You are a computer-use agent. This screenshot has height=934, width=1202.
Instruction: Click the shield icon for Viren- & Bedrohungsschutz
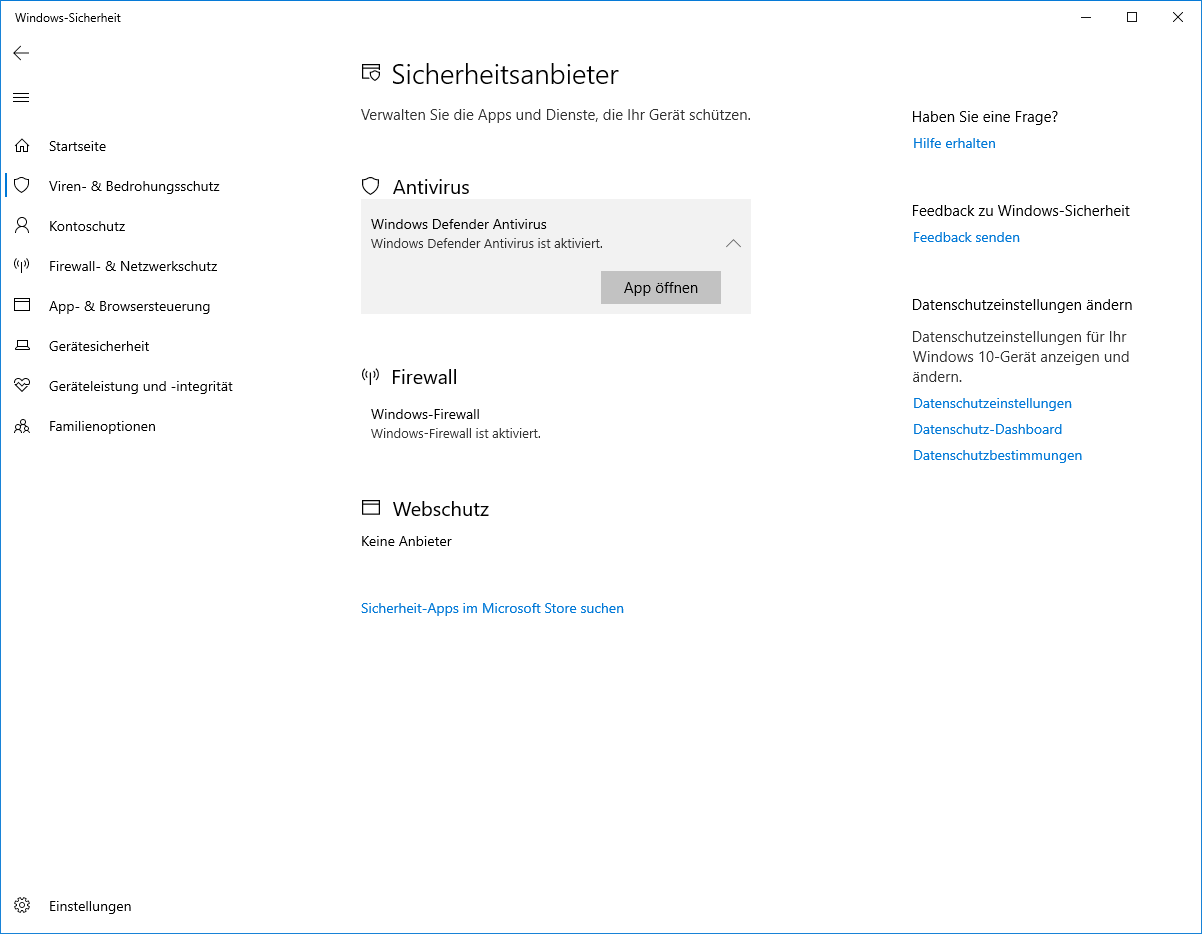[22, 186]
